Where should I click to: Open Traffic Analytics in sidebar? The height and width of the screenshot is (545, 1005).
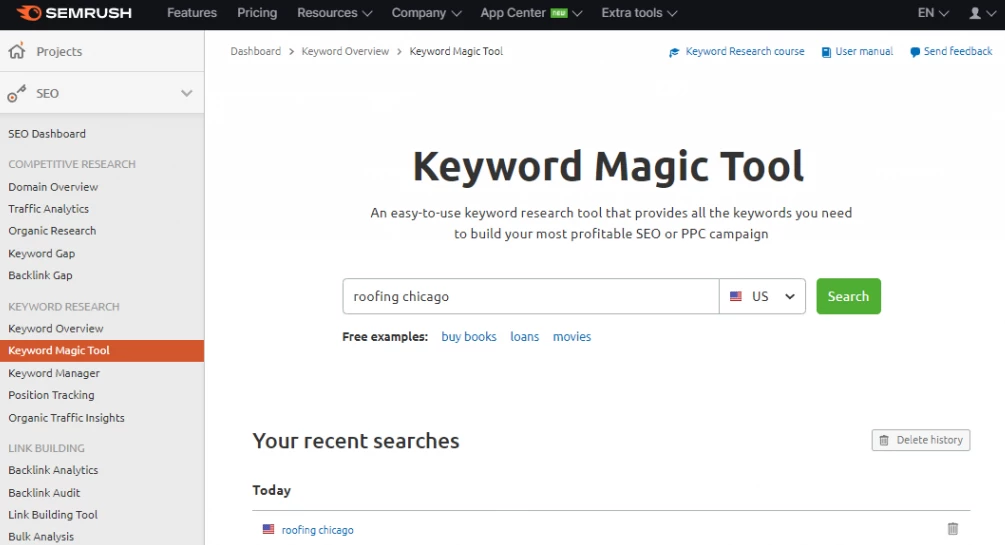pyautogui.click(x=49, y=209)
